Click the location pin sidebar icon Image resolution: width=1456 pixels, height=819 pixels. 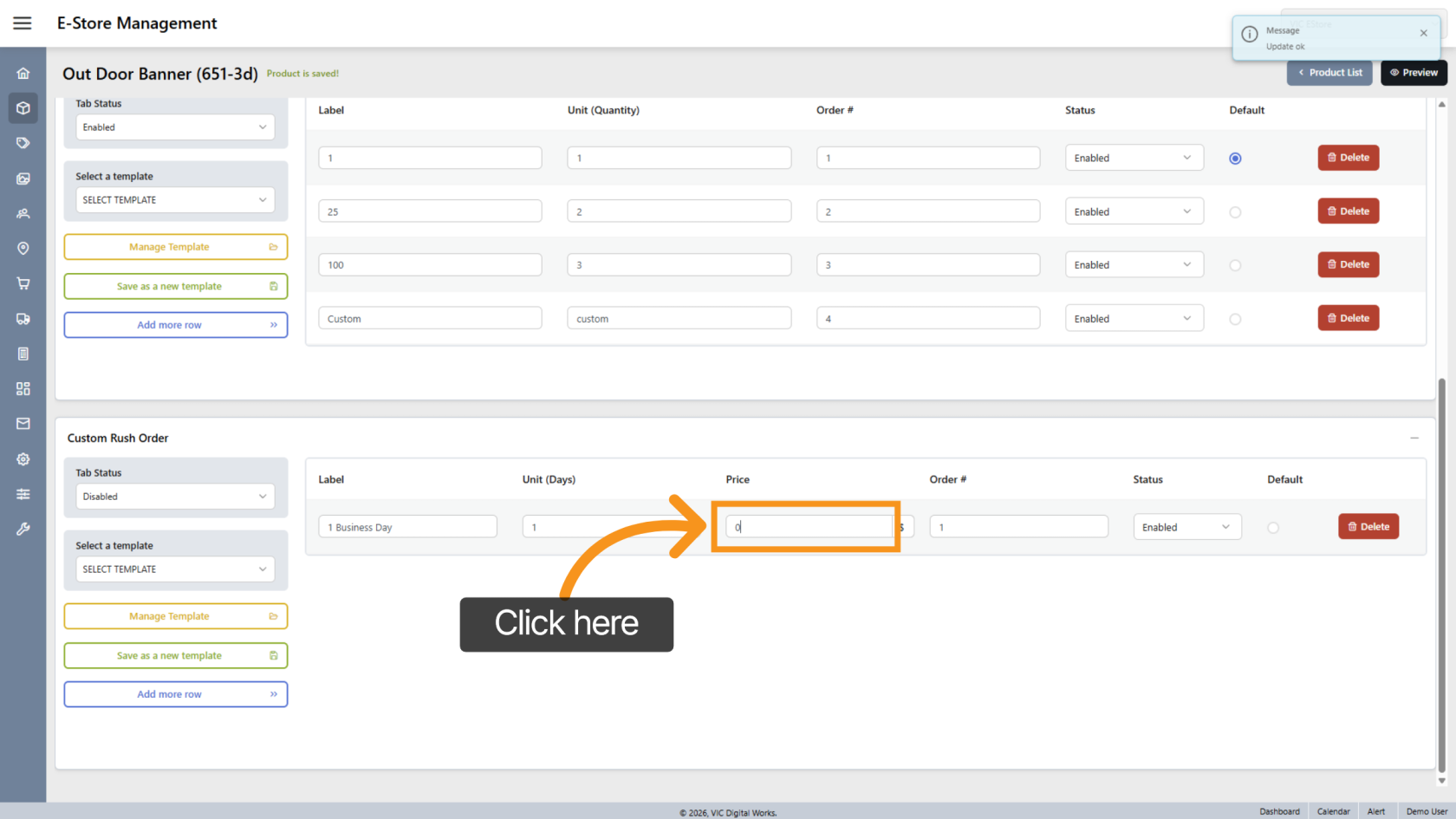pyautogui.click(x=23, y=249)
